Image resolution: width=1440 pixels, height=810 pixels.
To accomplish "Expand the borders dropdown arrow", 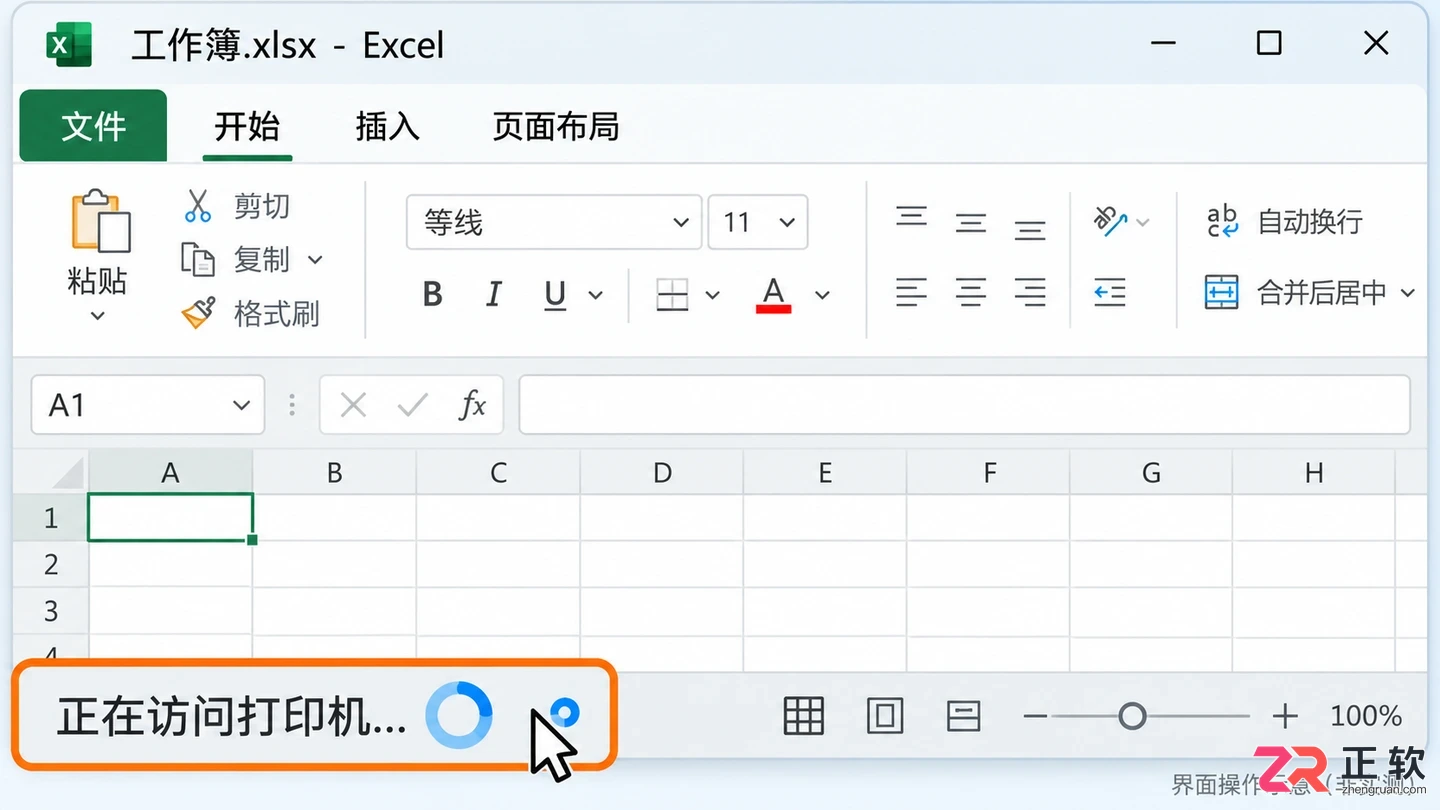I will pos(713,295).
